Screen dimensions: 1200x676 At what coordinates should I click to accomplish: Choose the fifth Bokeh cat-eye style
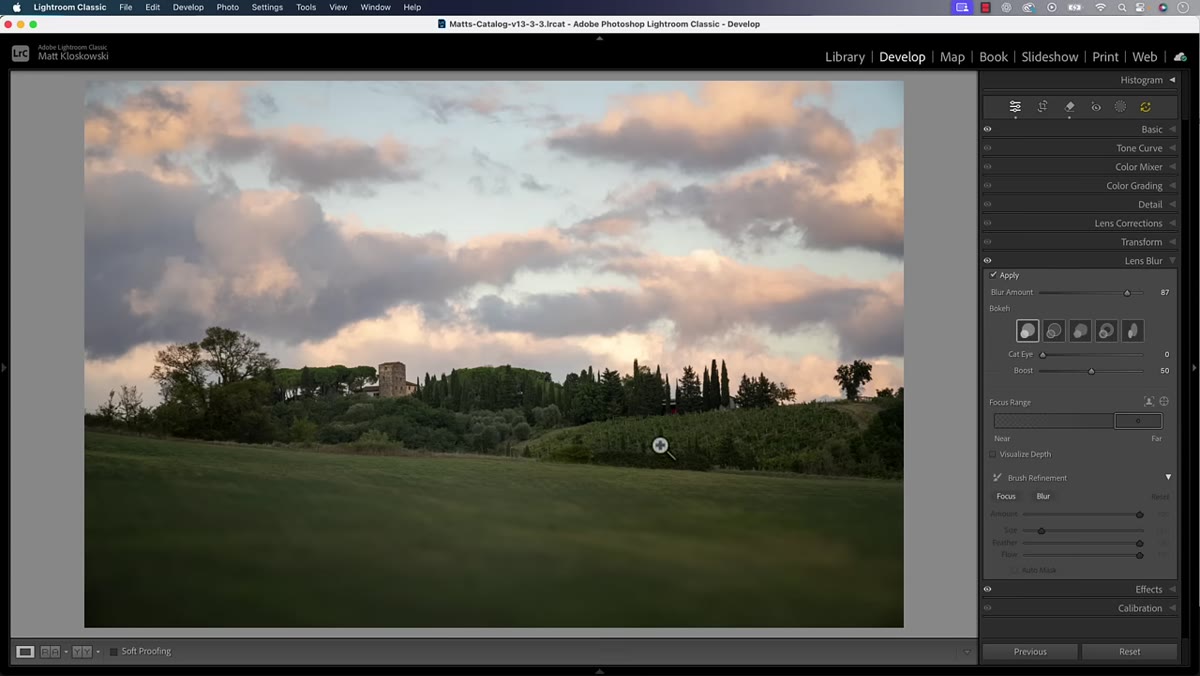coord(1132,331)
